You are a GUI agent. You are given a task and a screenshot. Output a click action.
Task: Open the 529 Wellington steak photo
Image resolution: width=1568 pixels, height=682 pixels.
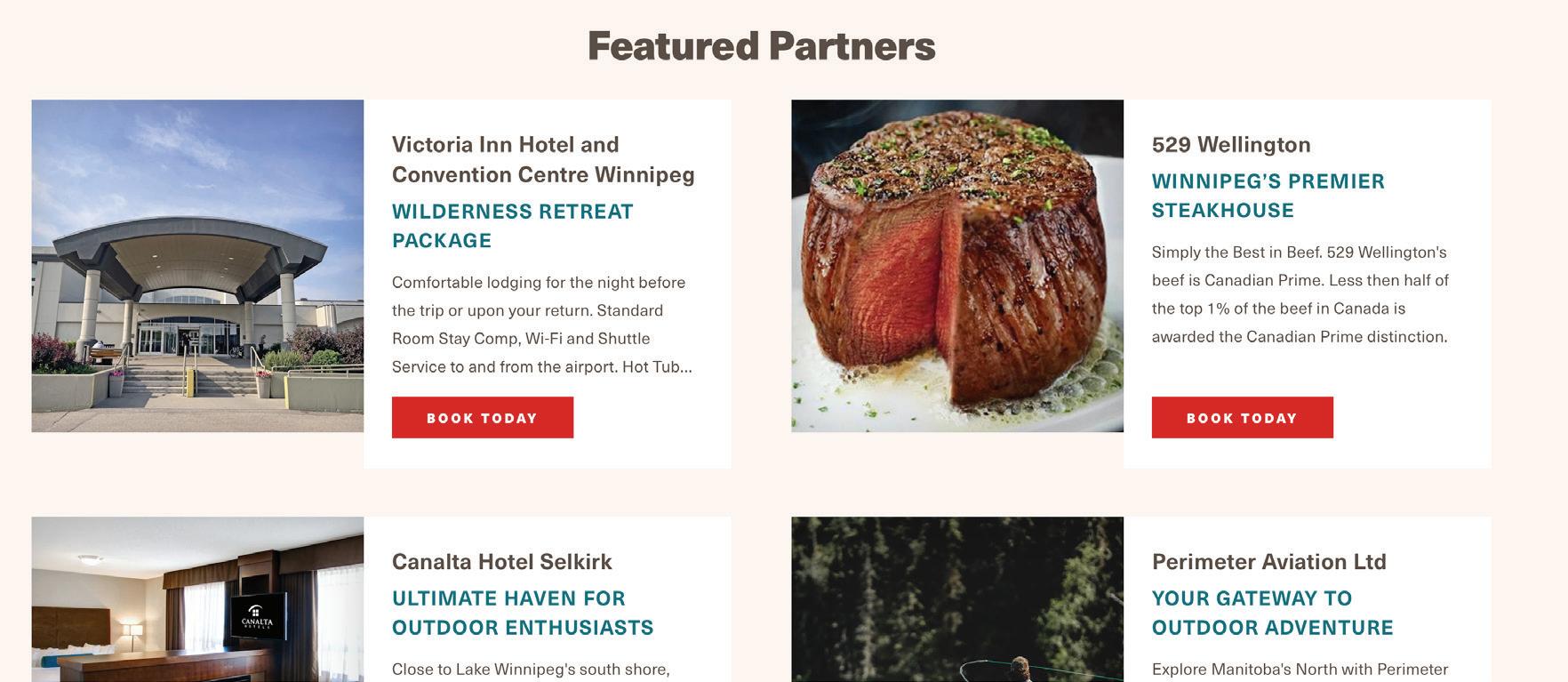[957, 266]
